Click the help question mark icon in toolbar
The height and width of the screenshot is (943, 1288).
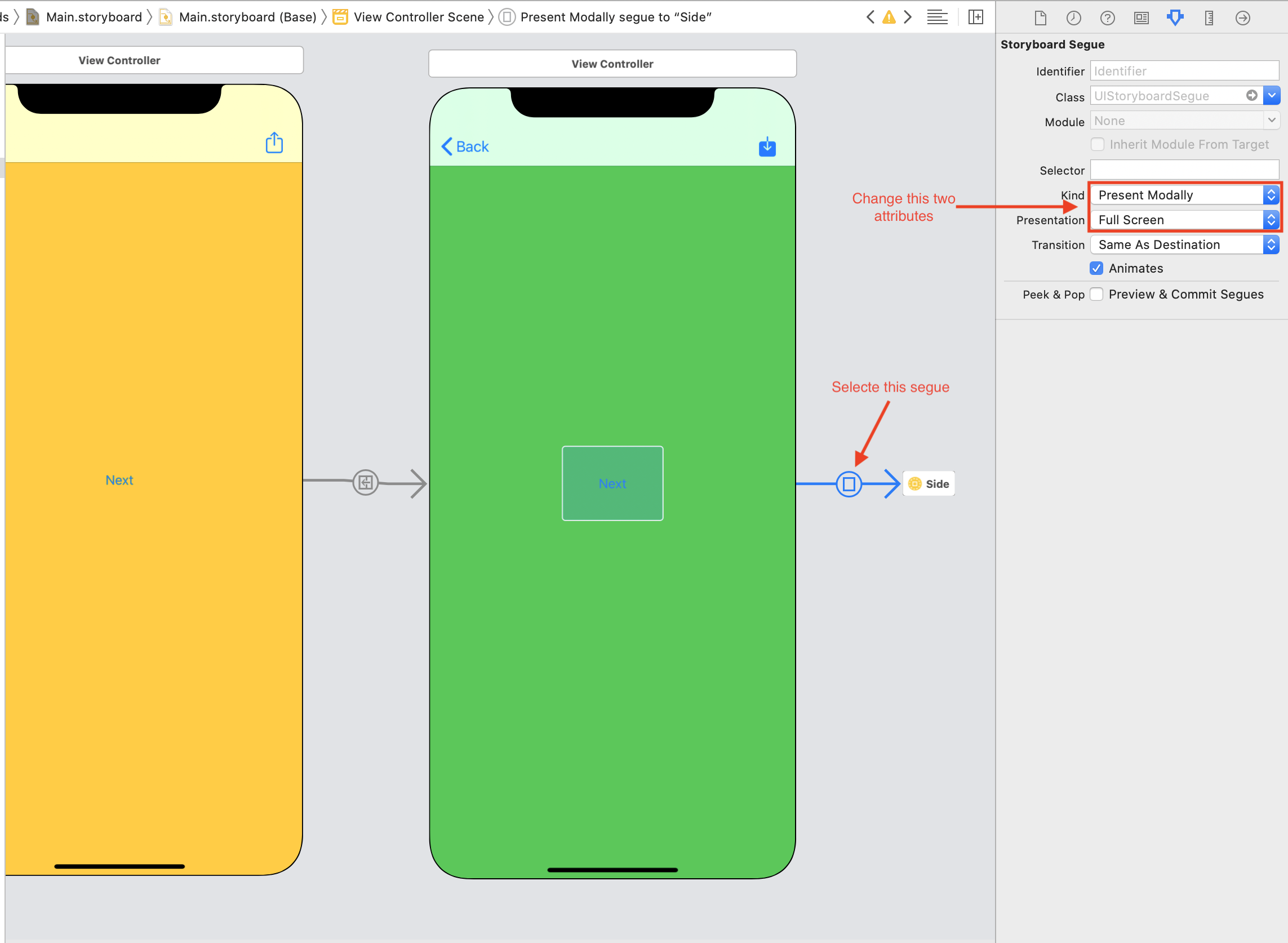1107,16
